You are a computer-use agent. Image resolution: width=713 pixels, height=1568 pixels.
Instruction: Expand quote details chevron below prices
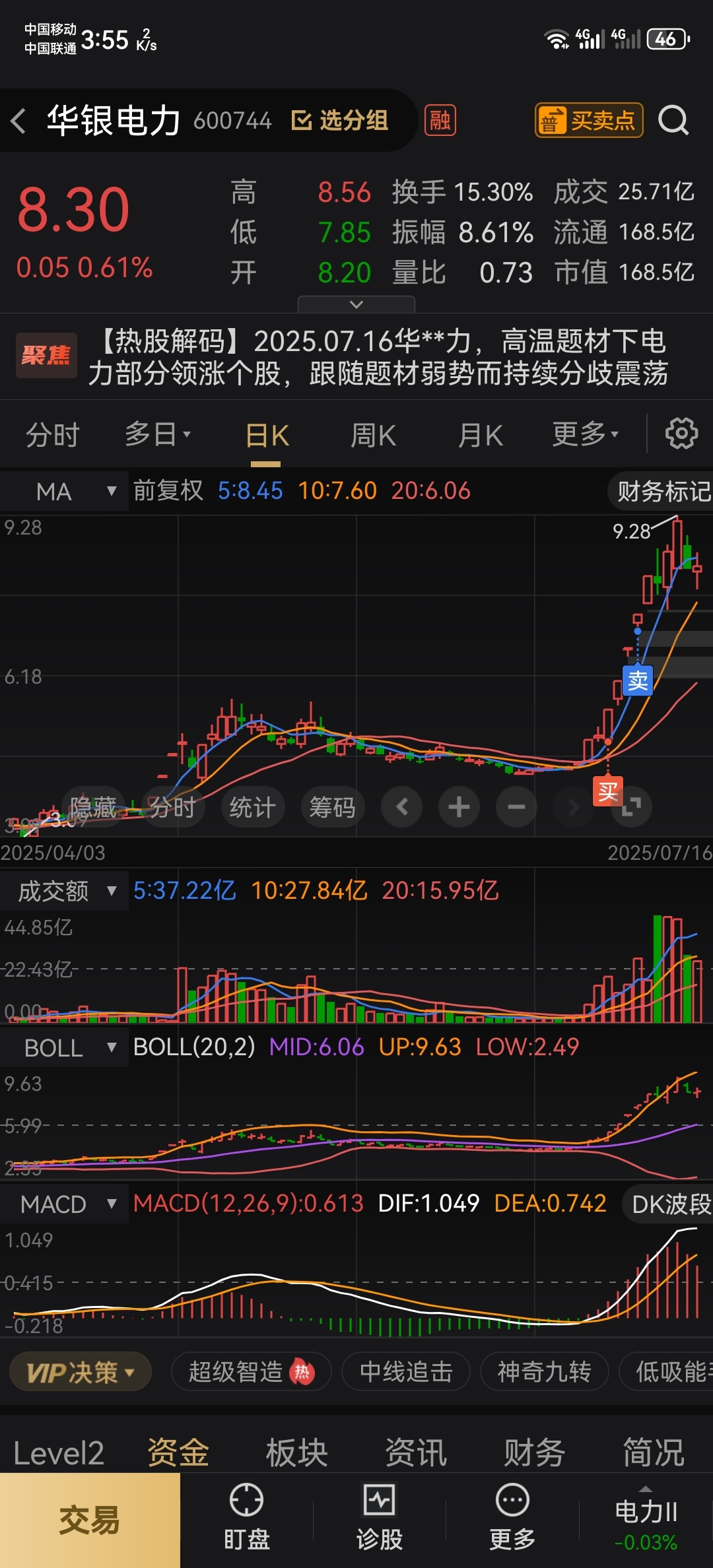pyautogui.click(x=356, y=304)
